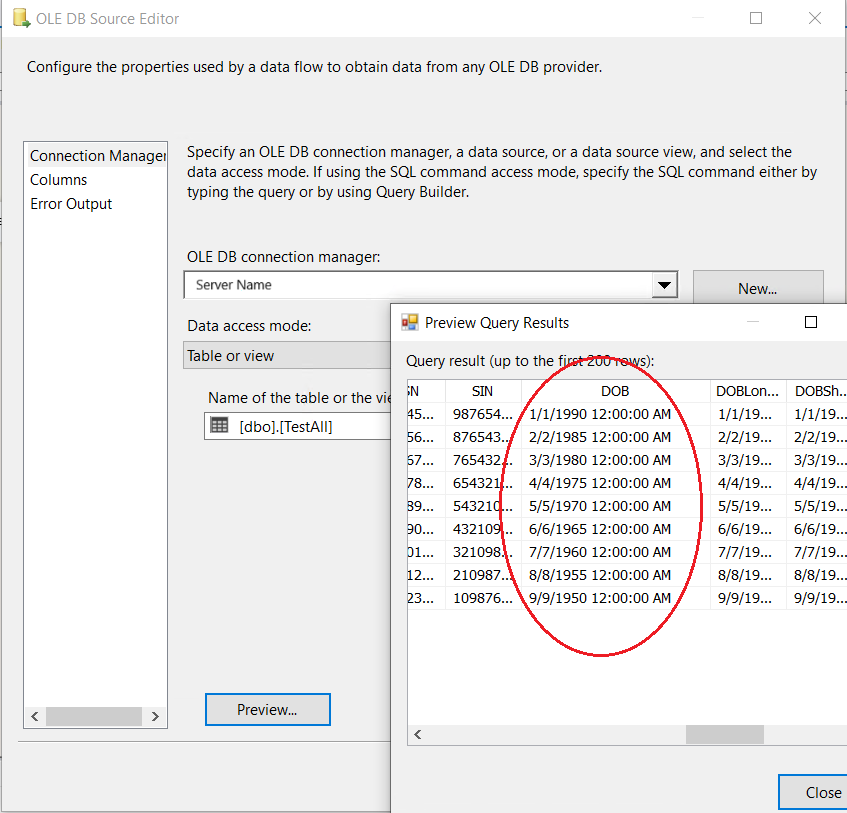Select the DOB column header
Screen dimensions: 847x813
point(616,391)
